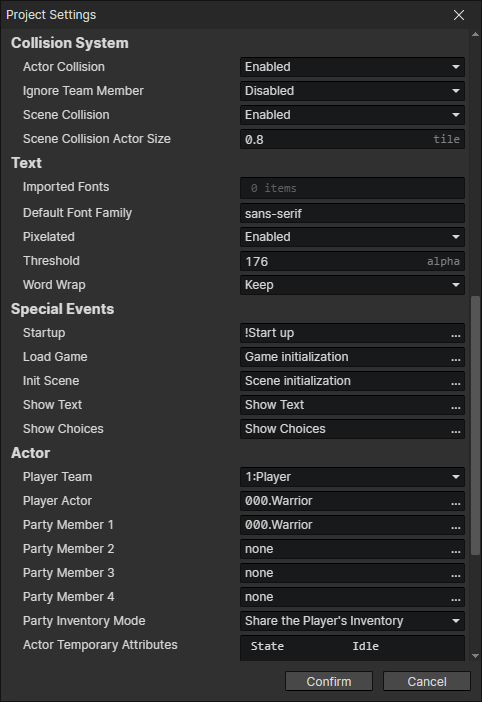Browse Load Game event via ellipsis

point(456,357)
